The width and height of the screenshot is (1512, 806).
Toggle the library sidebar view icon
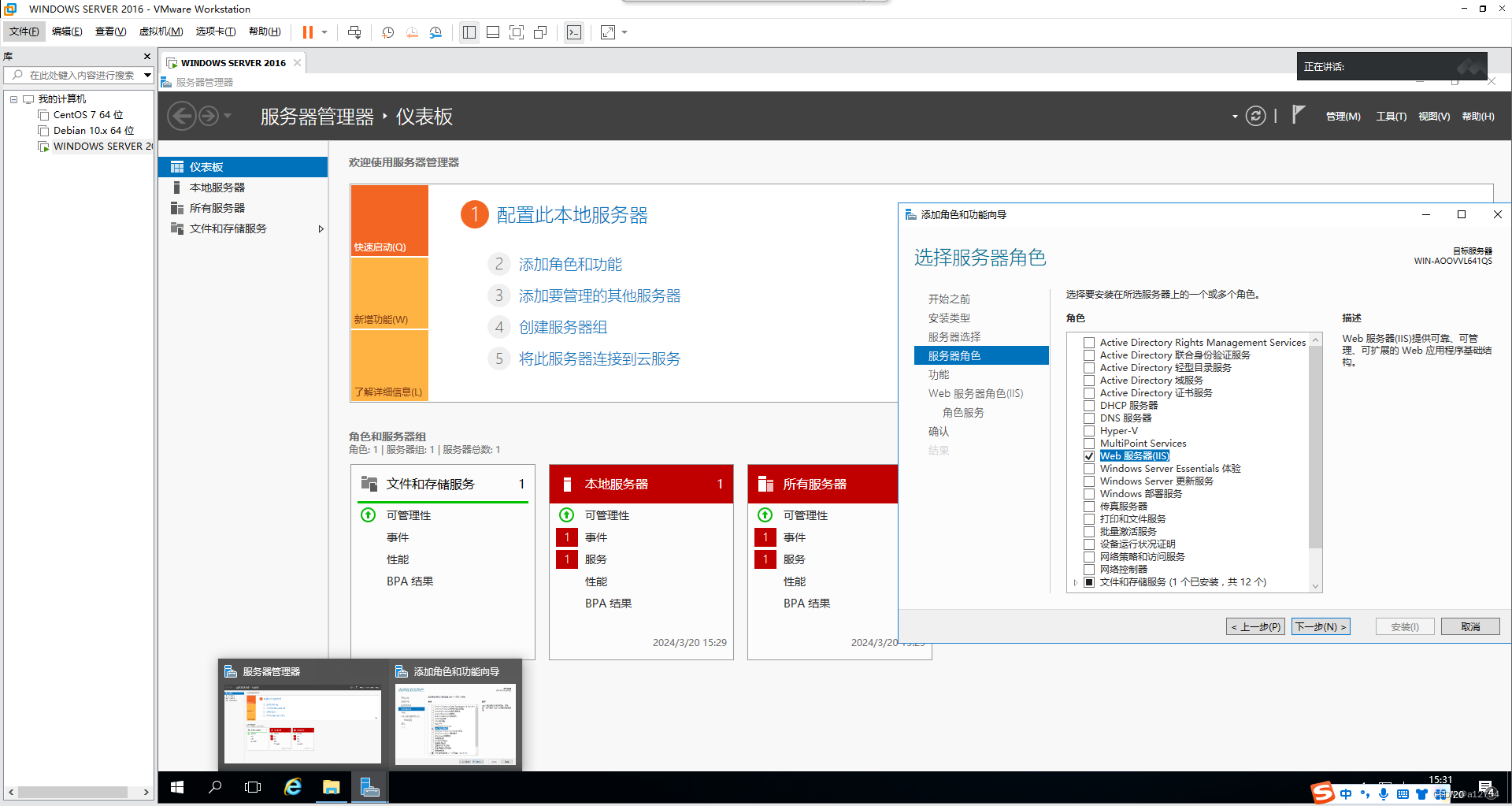click(x=469, y=32)
